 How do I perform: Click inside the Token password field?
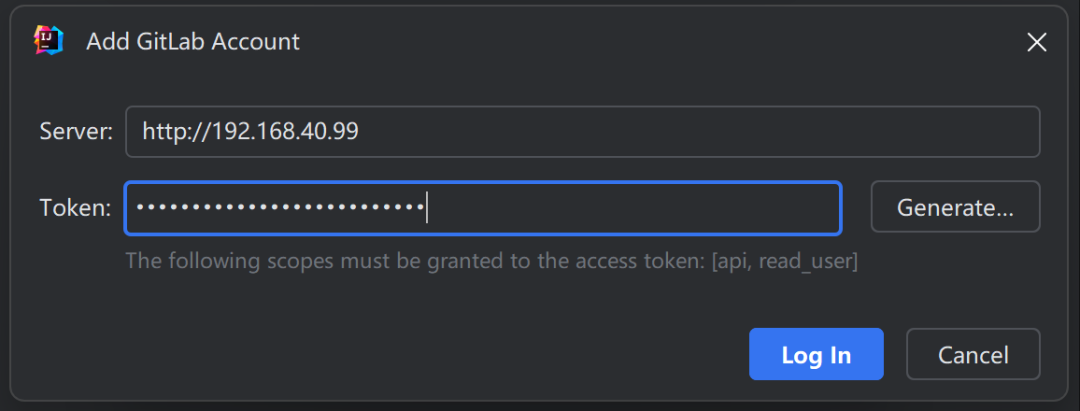coord(483,207)
